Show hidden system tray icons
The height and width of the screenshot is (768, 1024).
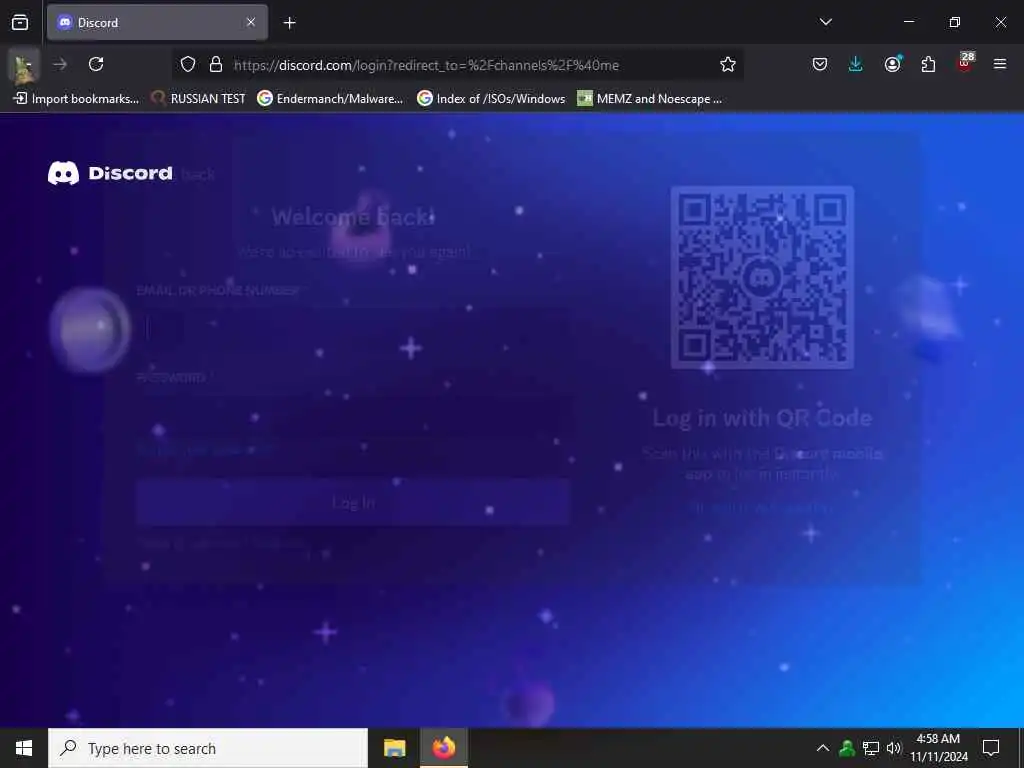823,748
